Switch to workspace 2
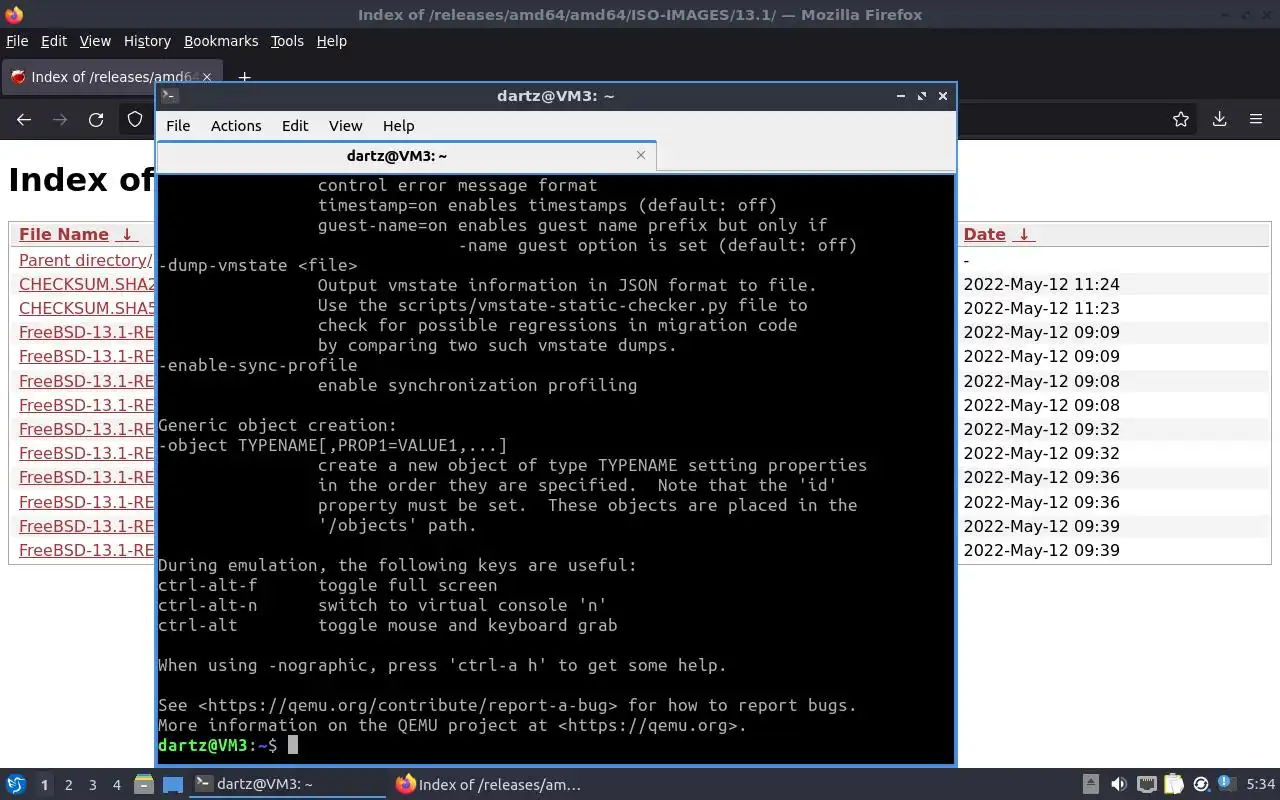1280x800 pixels. click(68, 785)
